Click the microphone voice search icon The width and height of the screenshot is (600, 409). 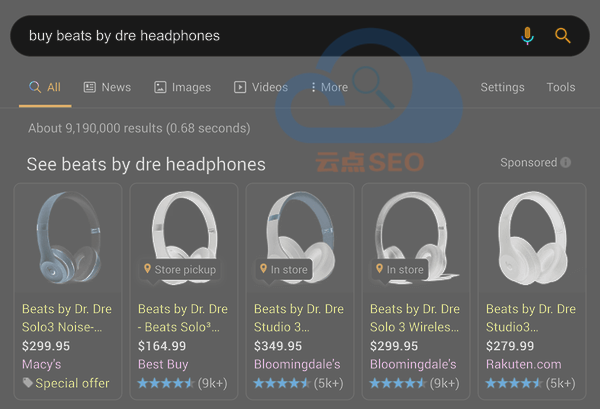click(x=527, y=36)
